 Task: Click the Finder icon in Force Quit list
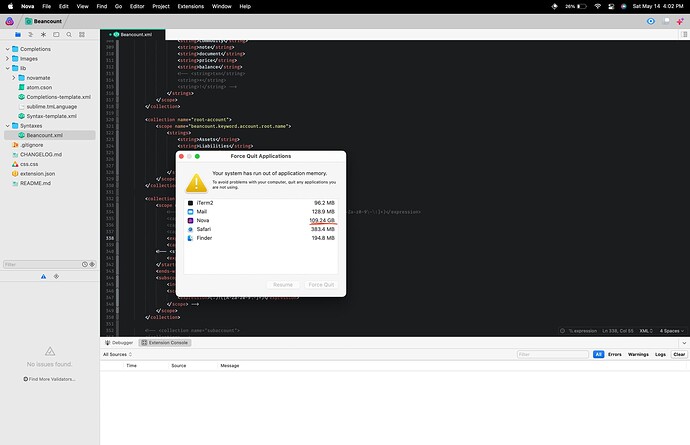pyautogui.click(x=191, y=238)
